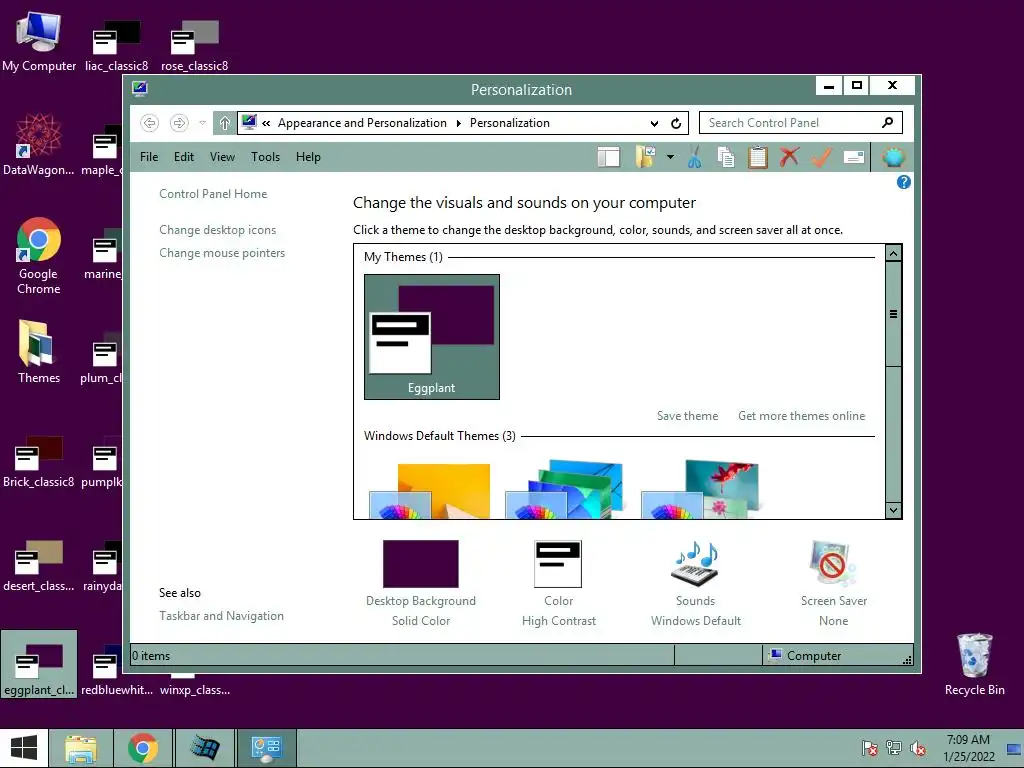Click the orange checkmark toolbar icon
Viewport: 1024px width, 768px height.
click(x=822, y=157)
